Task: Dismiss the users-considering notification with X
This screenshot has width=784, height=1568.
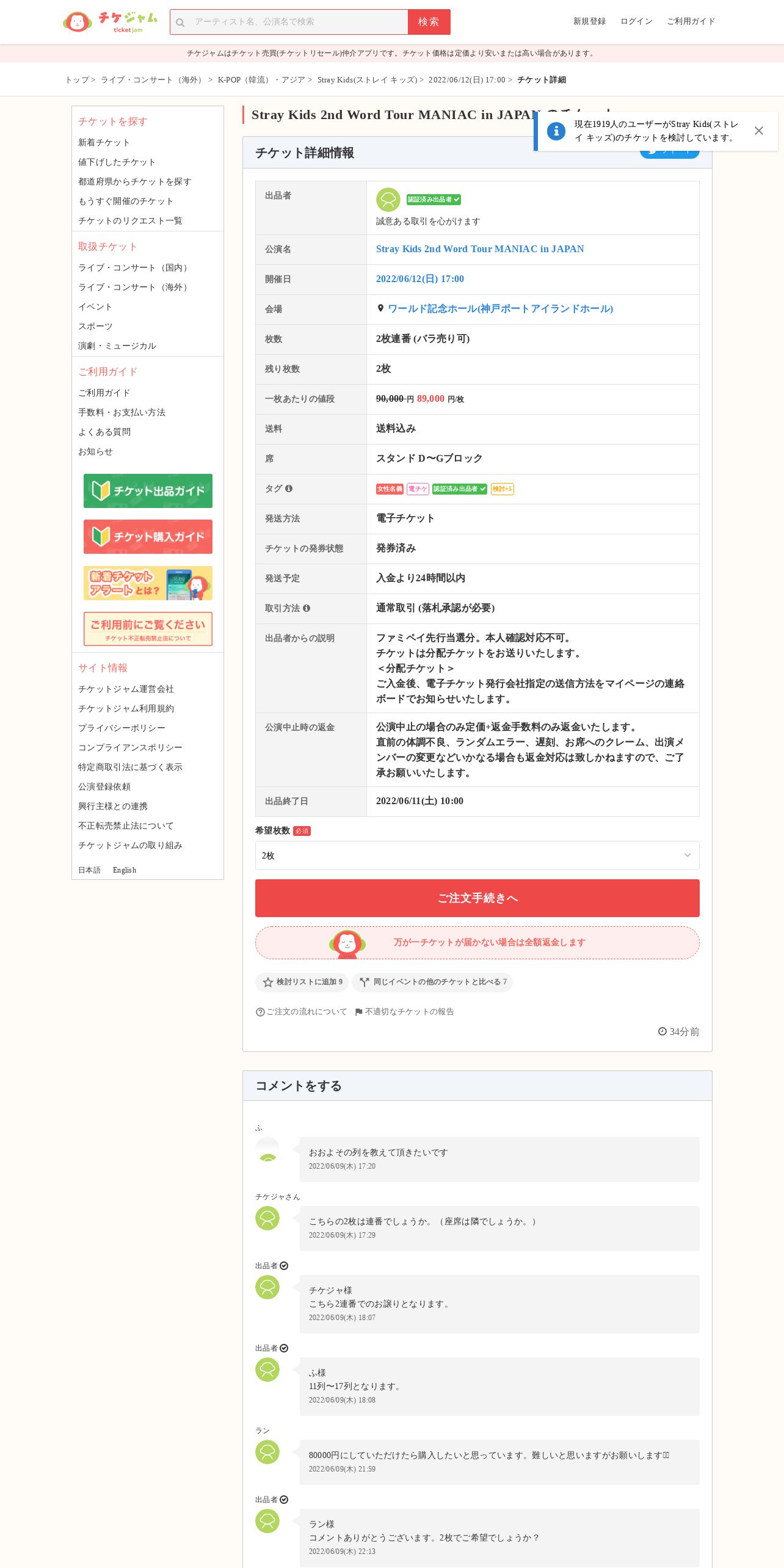Action: pos(758,131)
